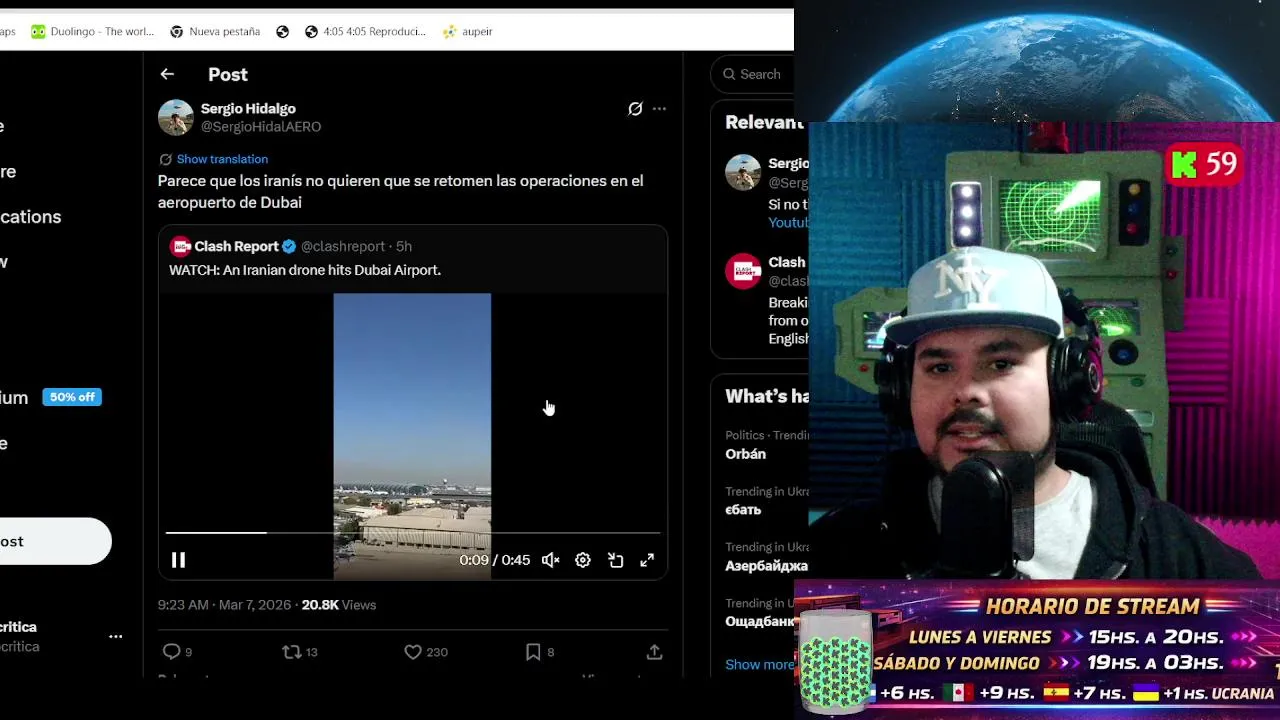Click Show more under trends
The image size is (1280, 720).
click(x=759, y=665)
